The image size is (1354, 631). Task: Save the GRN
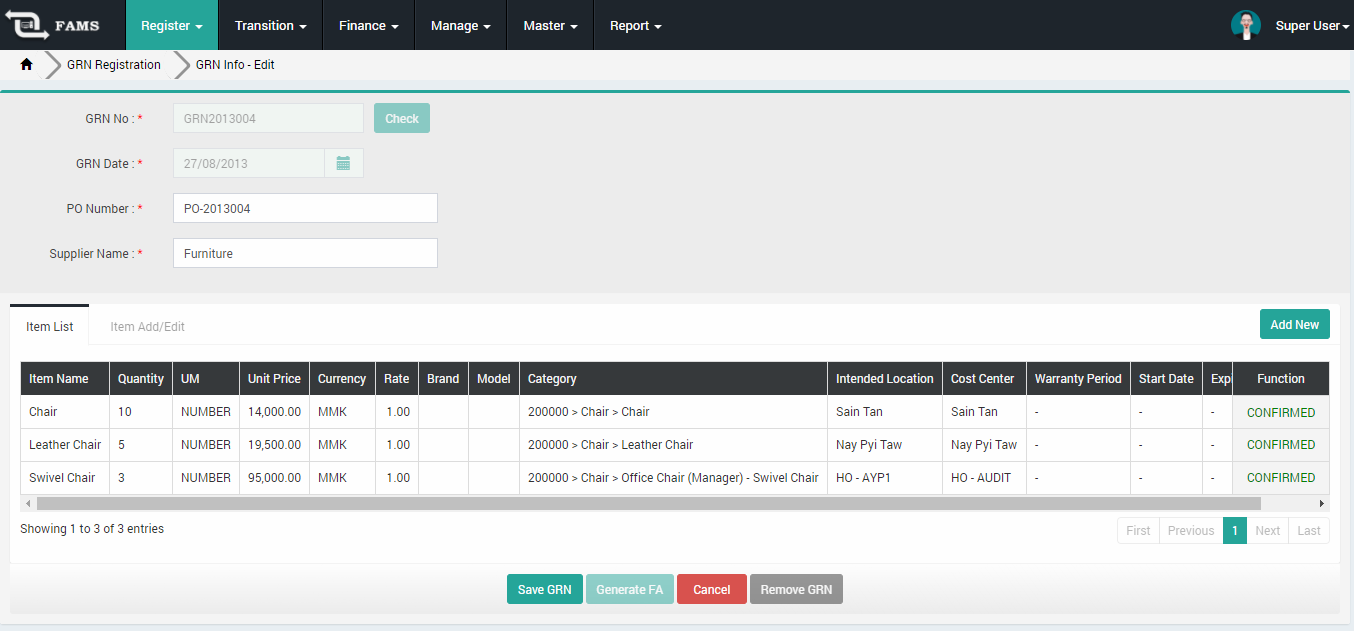click(x=544, y=589)
